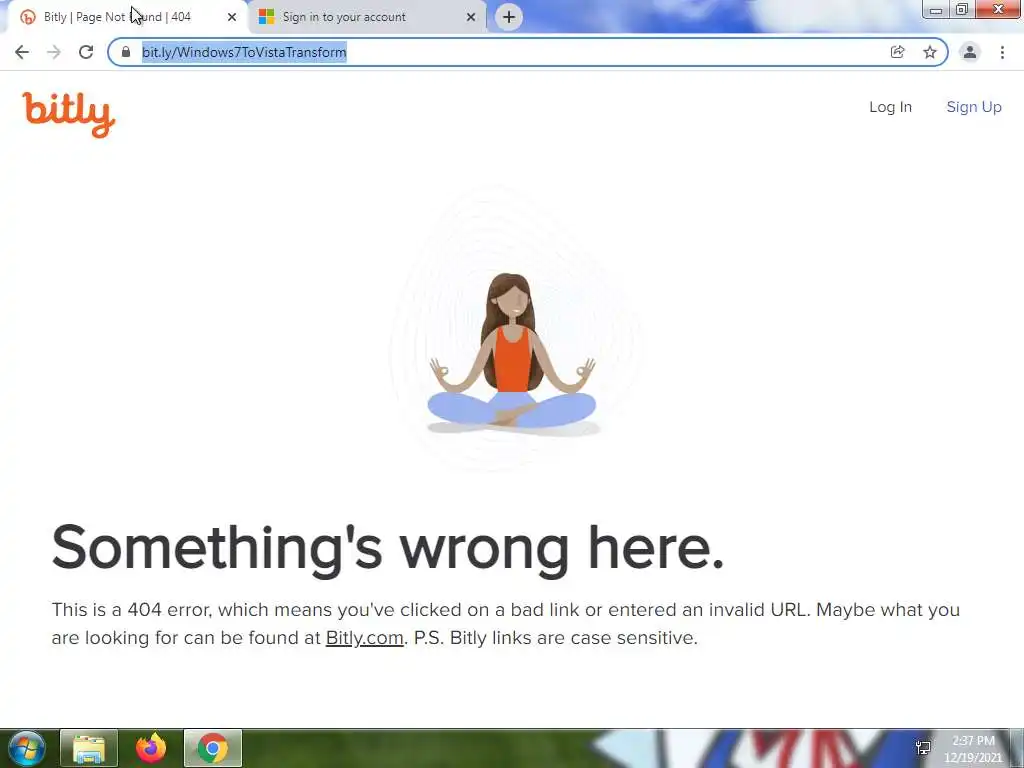Image resolution: width=1024 pixels, height=768 pixels.
Task: Click the taskbar clock showing 2:37 PM
Action: tap(973, 748)
